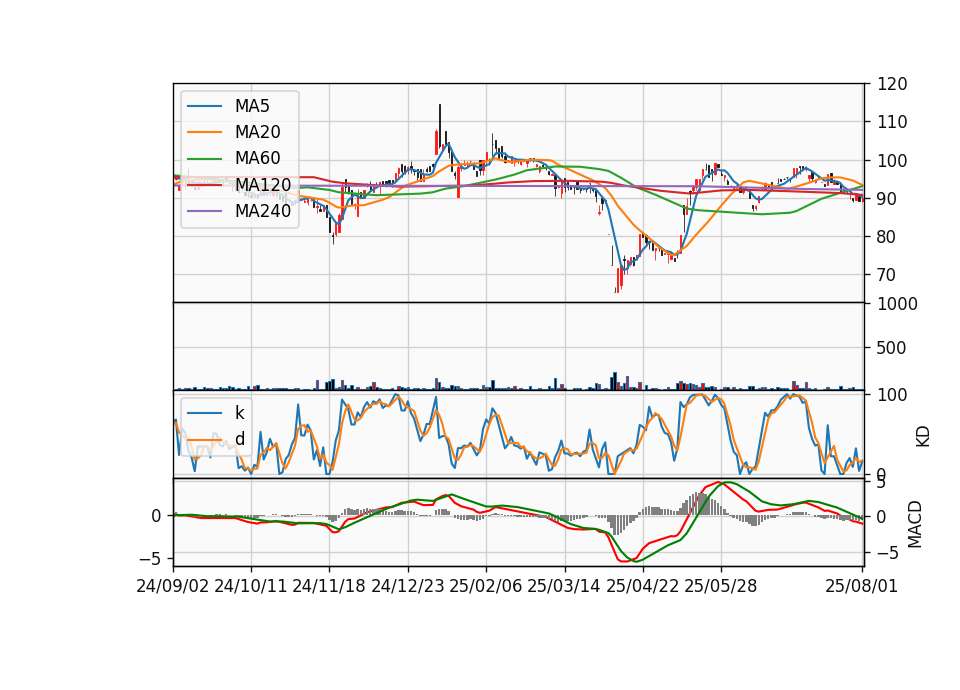
Task: Click the d legend entry in KD panel
Action: click(240, 439)
